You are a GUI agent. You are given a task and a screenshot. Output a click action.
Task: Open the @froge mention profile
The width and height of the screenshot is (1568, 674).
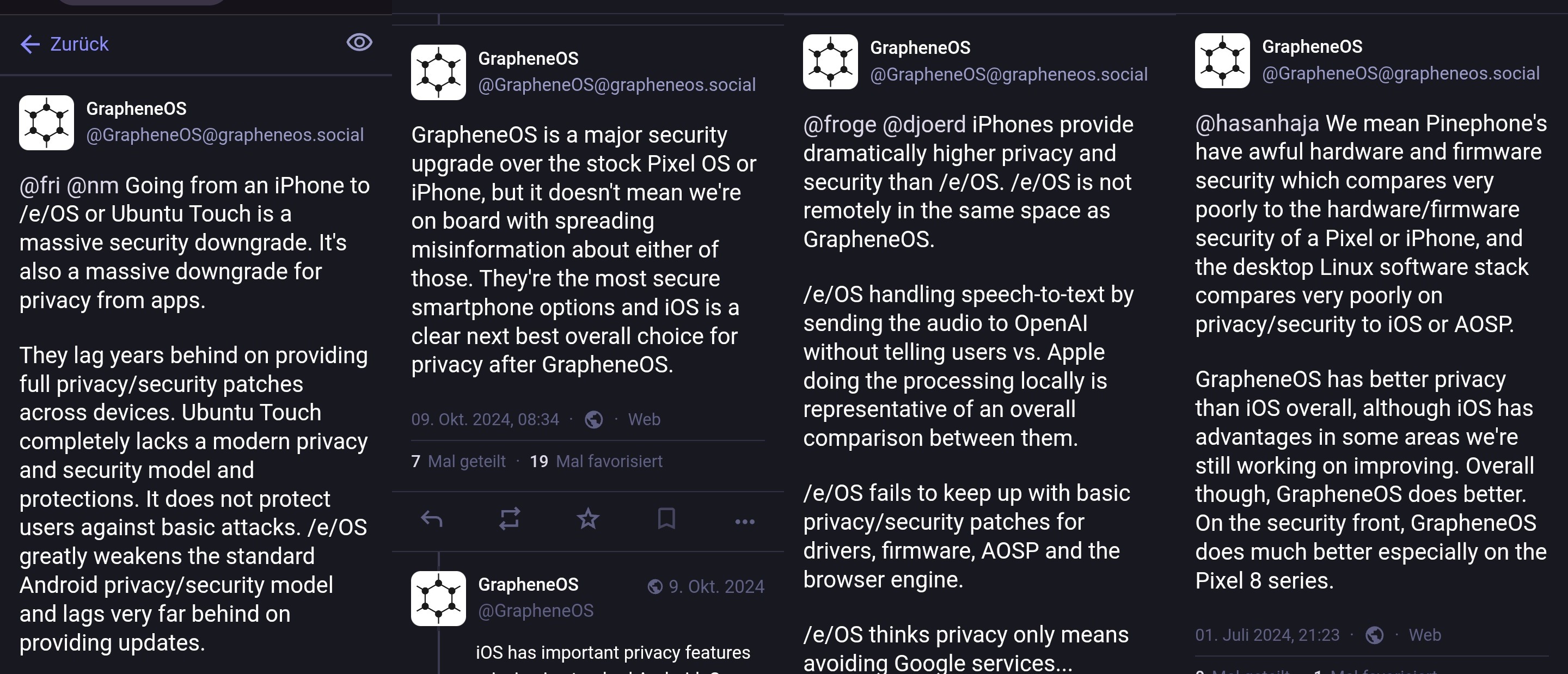[840, 125]
